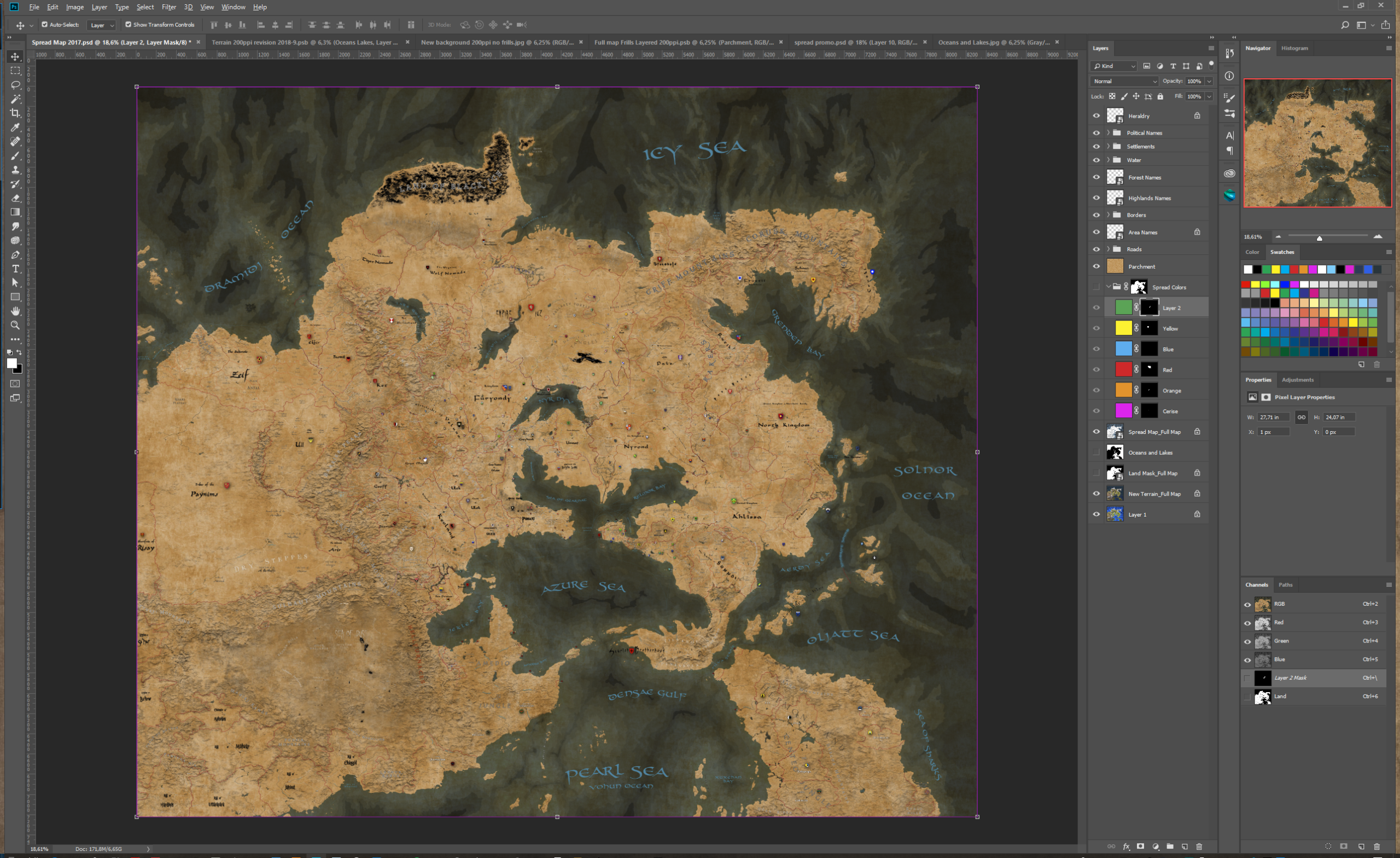Open the Info panel icon

[1229, 76]
